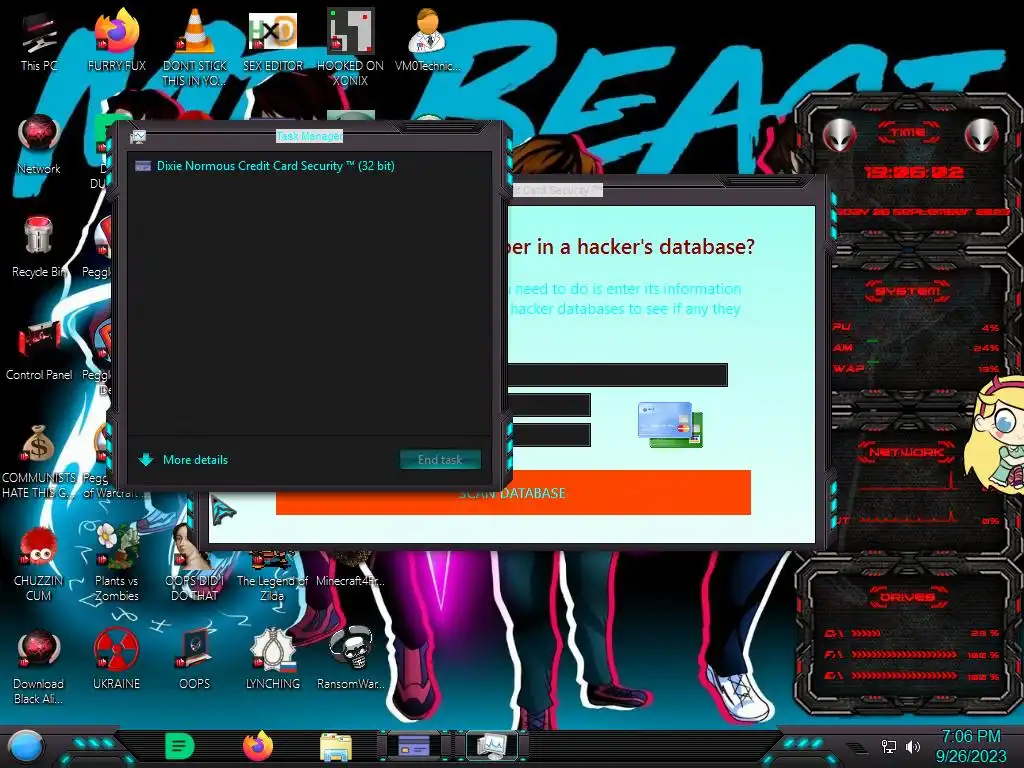Click the Task Manager window title icon
The image size is (1024, 768).
(x=138, y=136)
